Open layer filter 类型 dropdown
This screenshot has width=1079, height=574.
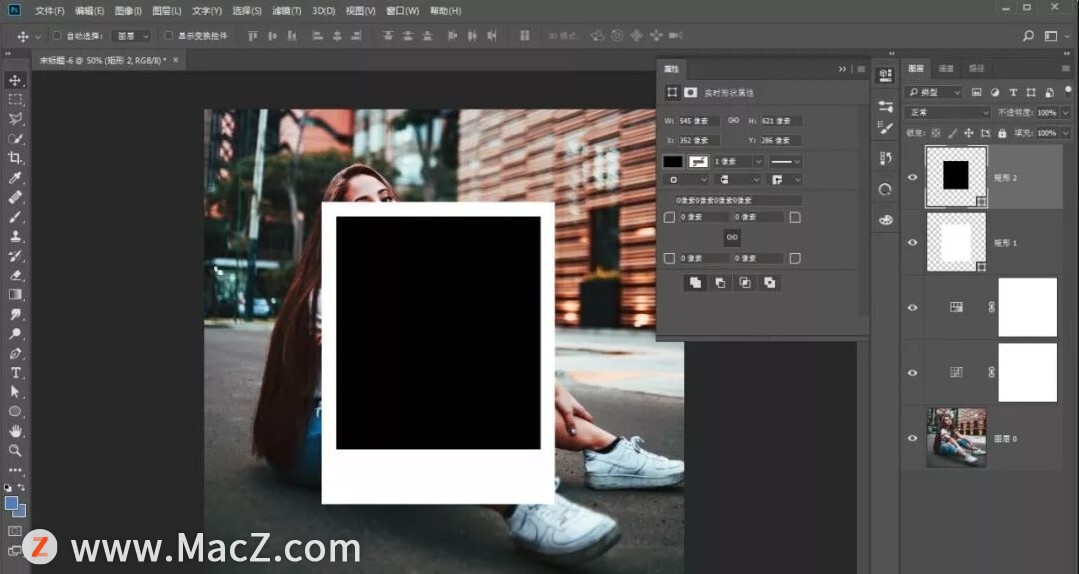(x=934, y=92)
